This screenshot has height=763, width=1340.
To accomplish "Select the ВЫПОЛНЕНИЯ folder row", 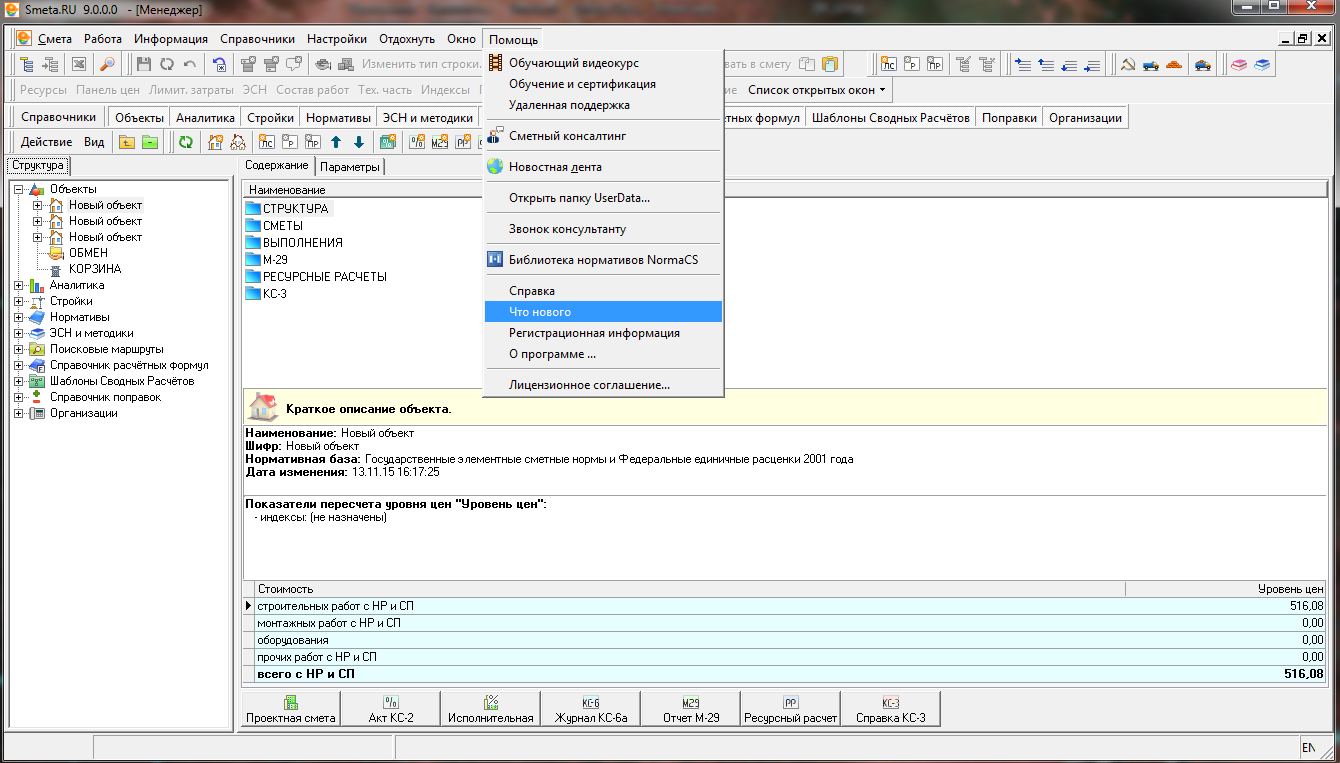I will pyautogui.click(x=302, y=242).
